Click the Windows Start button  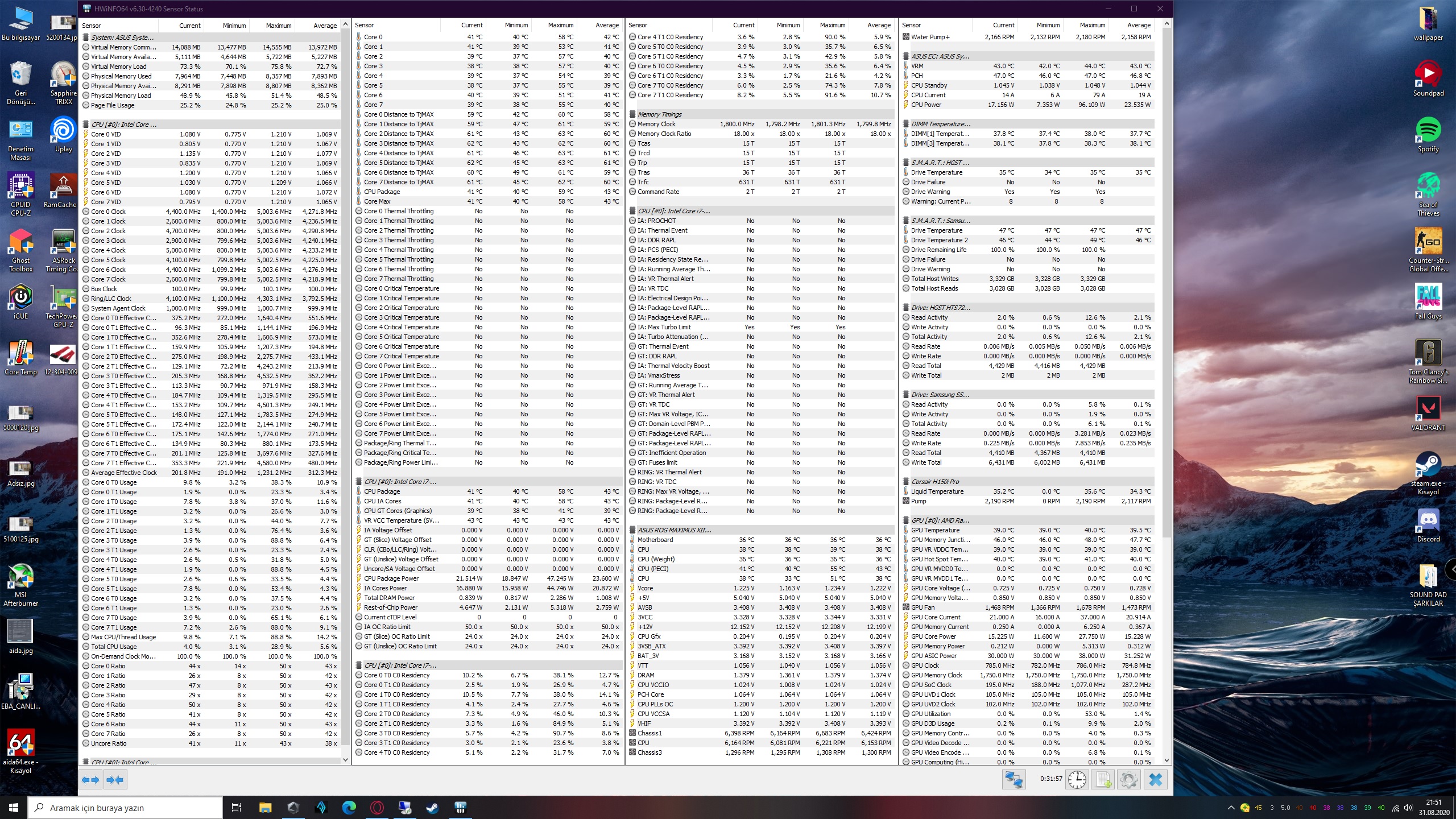click(14, 808)
